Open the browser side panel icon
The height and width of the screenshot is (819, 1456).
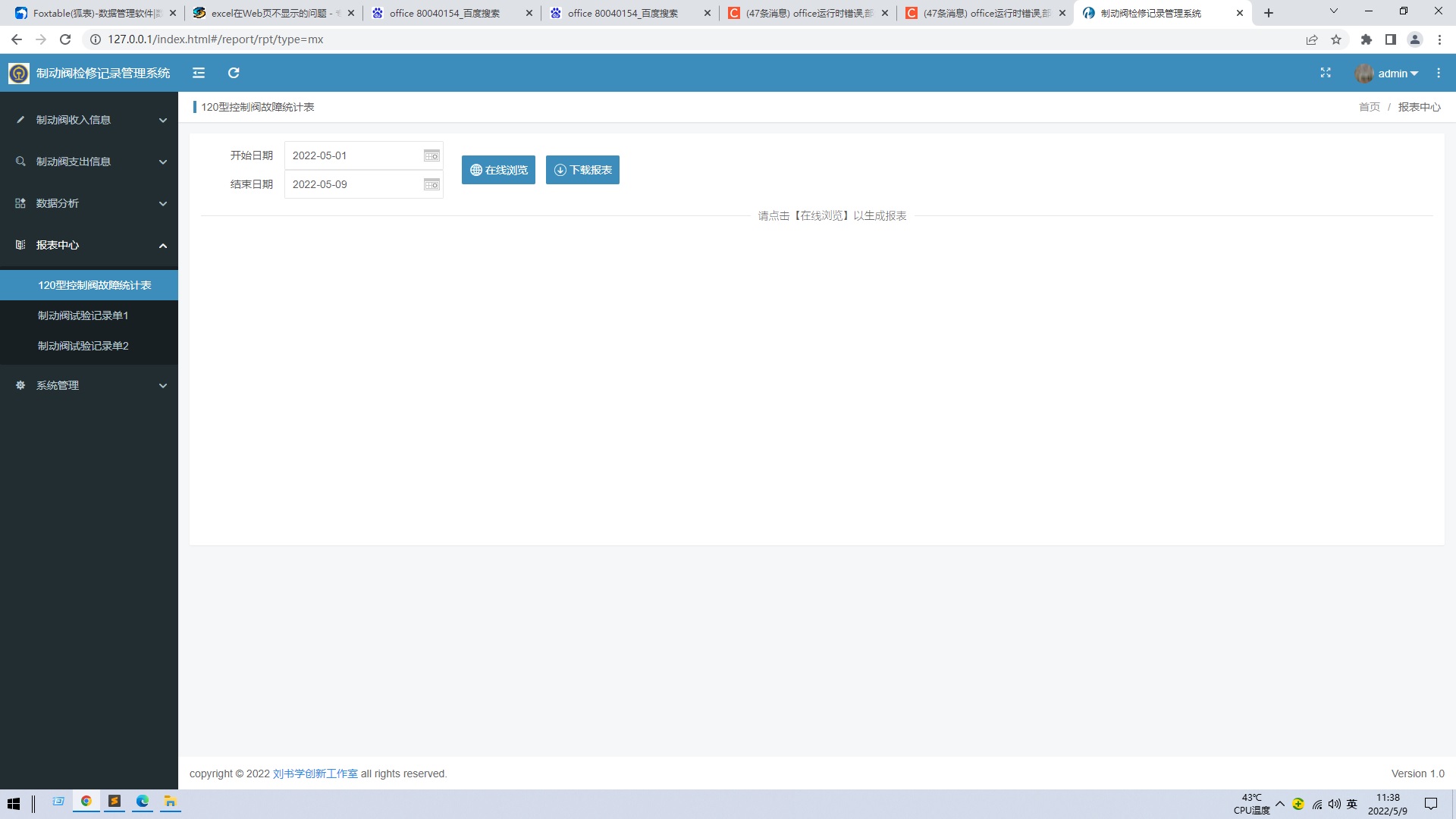pos(1391,39)
